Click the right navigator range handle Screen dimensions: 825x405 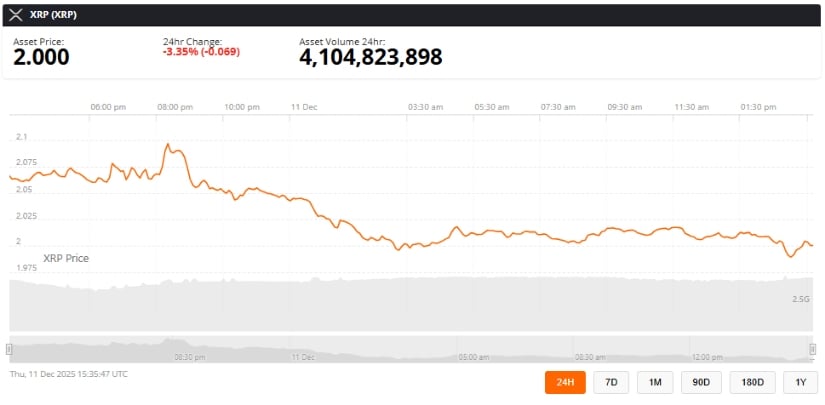pyautogui.click(x=812, y=349)
